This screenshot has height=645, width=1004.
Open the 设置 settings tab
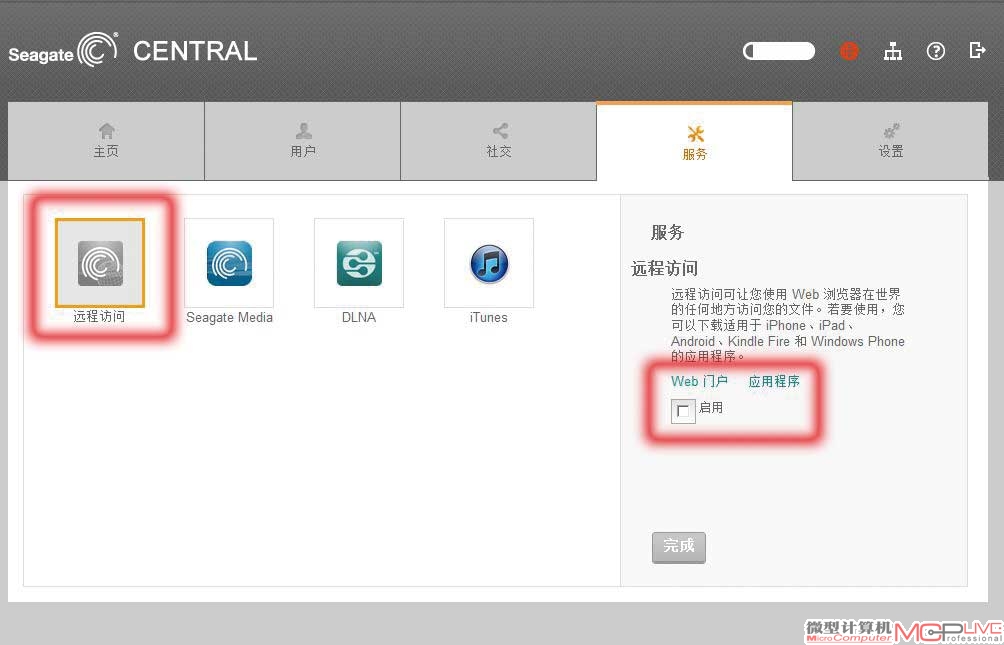coord(891,141)
